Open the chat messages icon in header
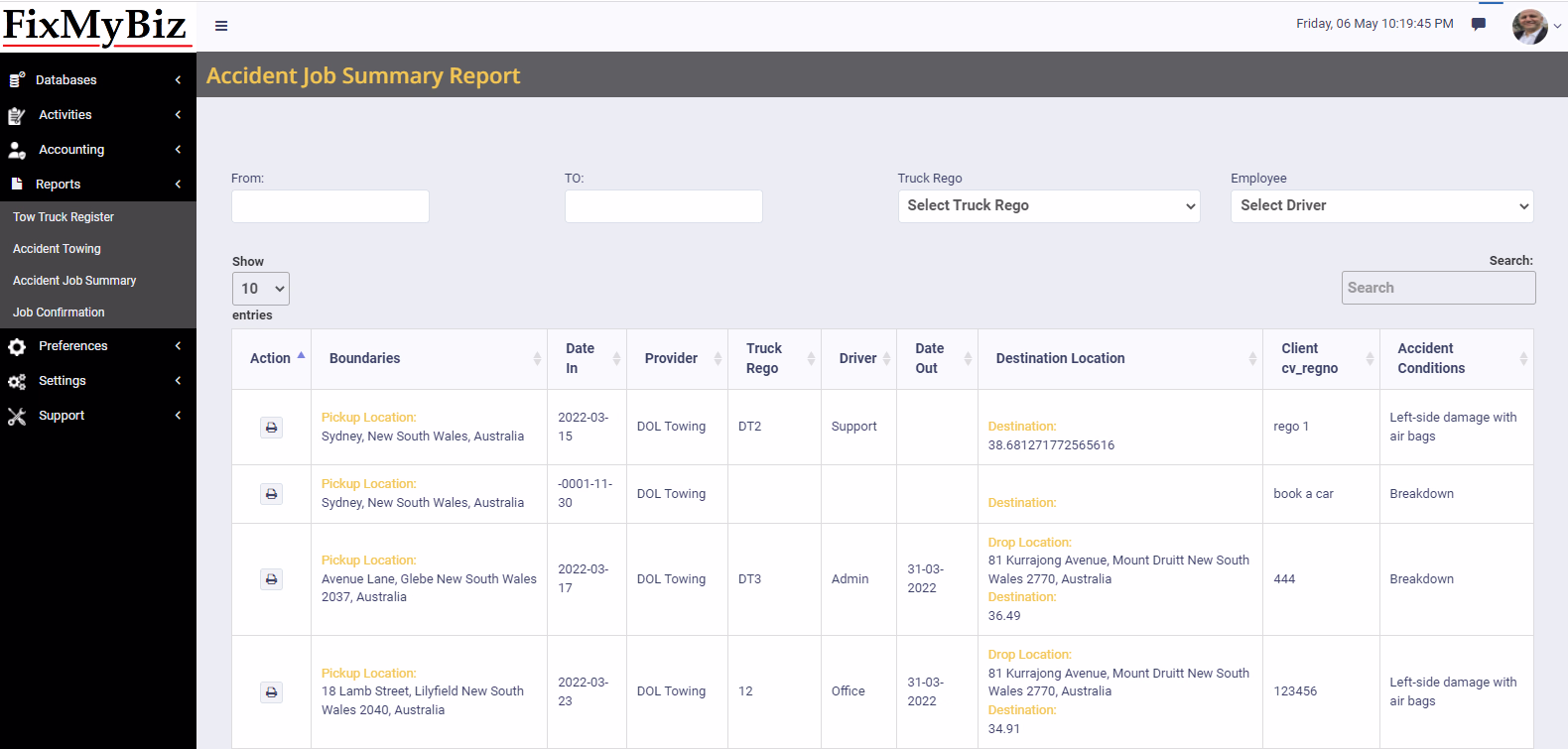The image size is (1568, 749). click(1479, 24)
